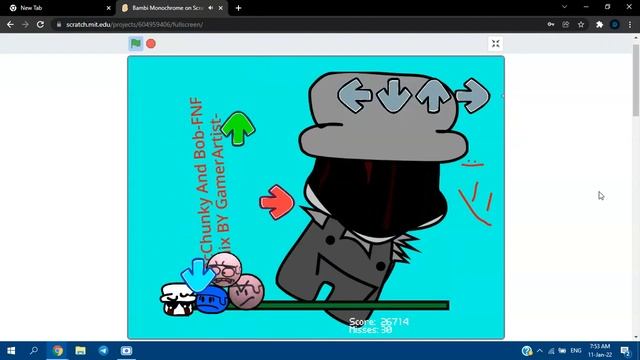This screenshot has width=640, height=360.
Task: Click the Misses counter text
Action: (x=371, y=330)
